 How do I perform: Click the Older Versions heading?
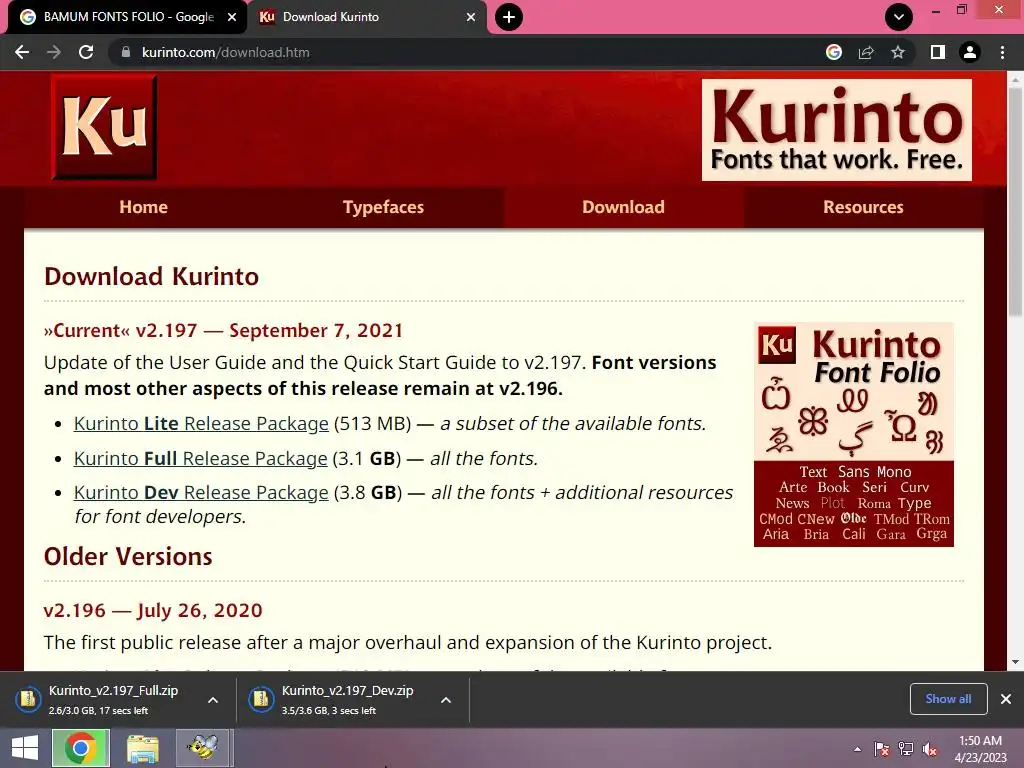(128, 556)
